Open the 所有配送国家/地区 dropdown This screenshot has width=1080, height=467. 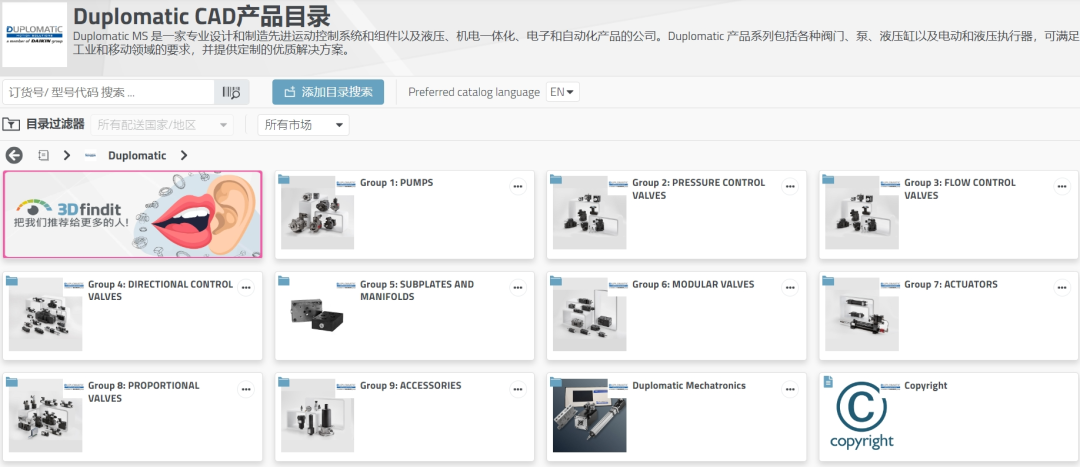coord(162,125)
